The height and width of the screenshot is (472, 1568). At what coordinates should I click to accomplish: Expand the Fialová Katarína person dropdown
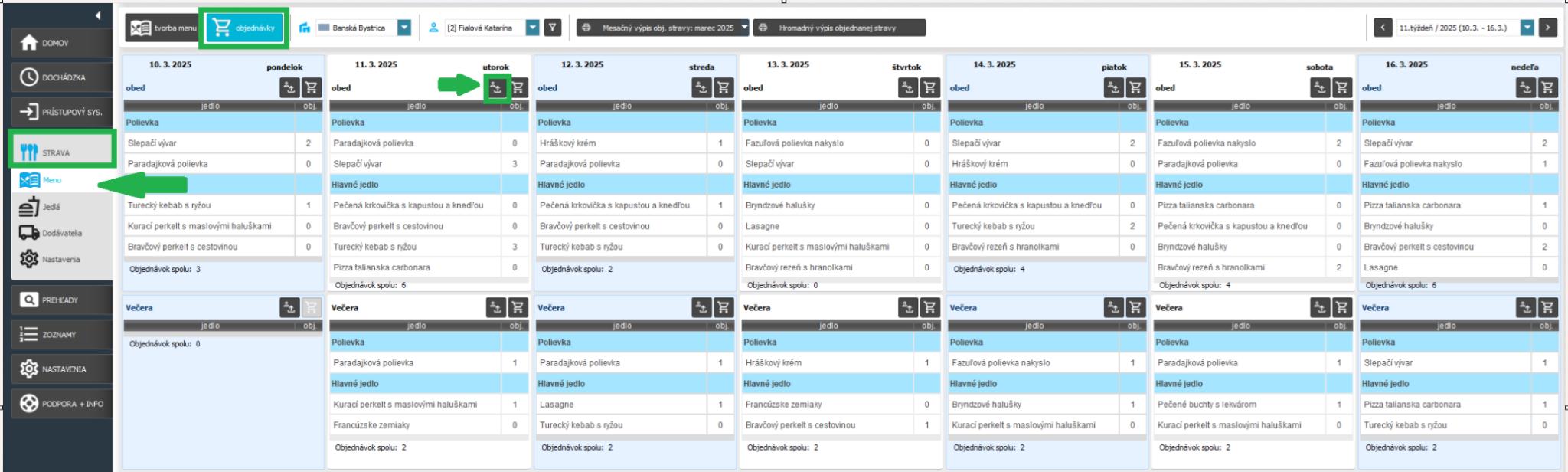coord(533,28)
